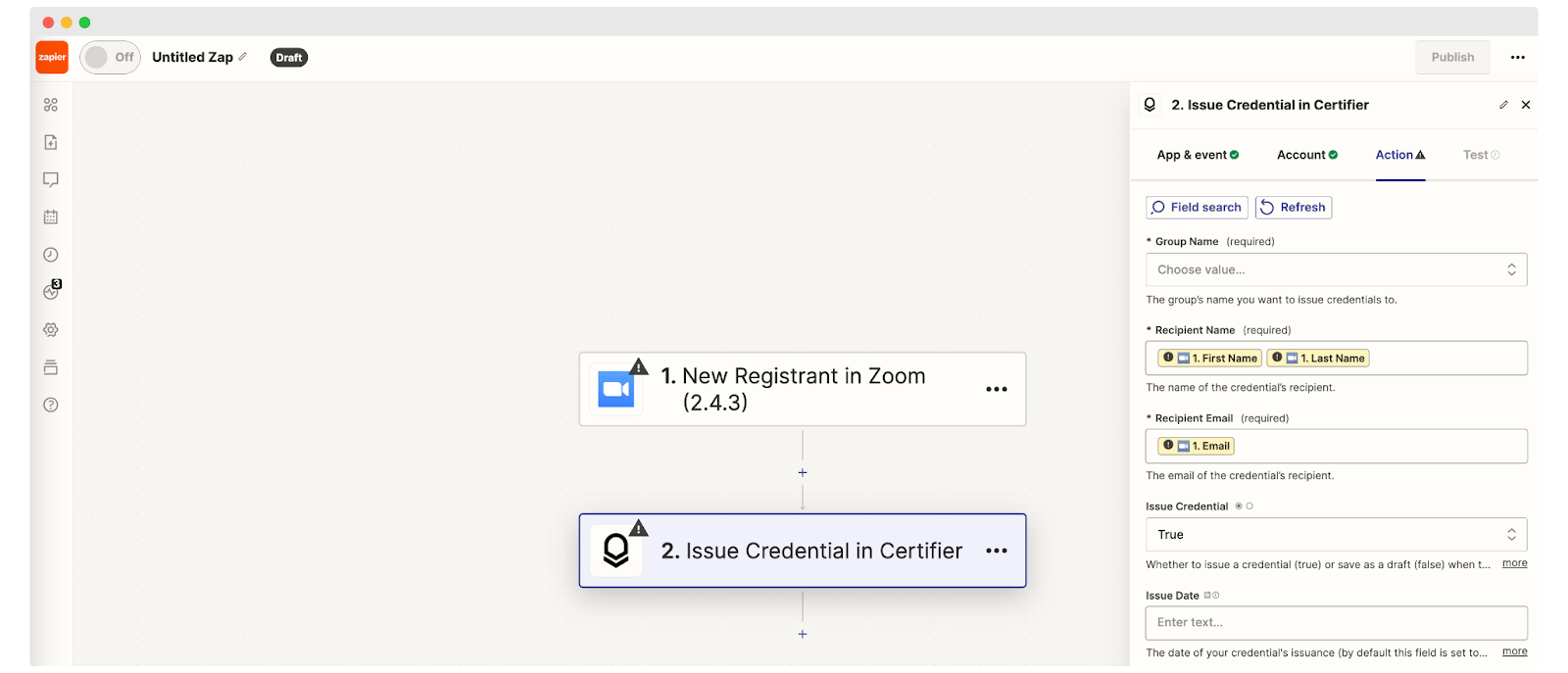Image resolution: width=1568 pixels, height=673 pixels.
Task: Open the three-dot menu on Zoom step
Action: point(997,389)
